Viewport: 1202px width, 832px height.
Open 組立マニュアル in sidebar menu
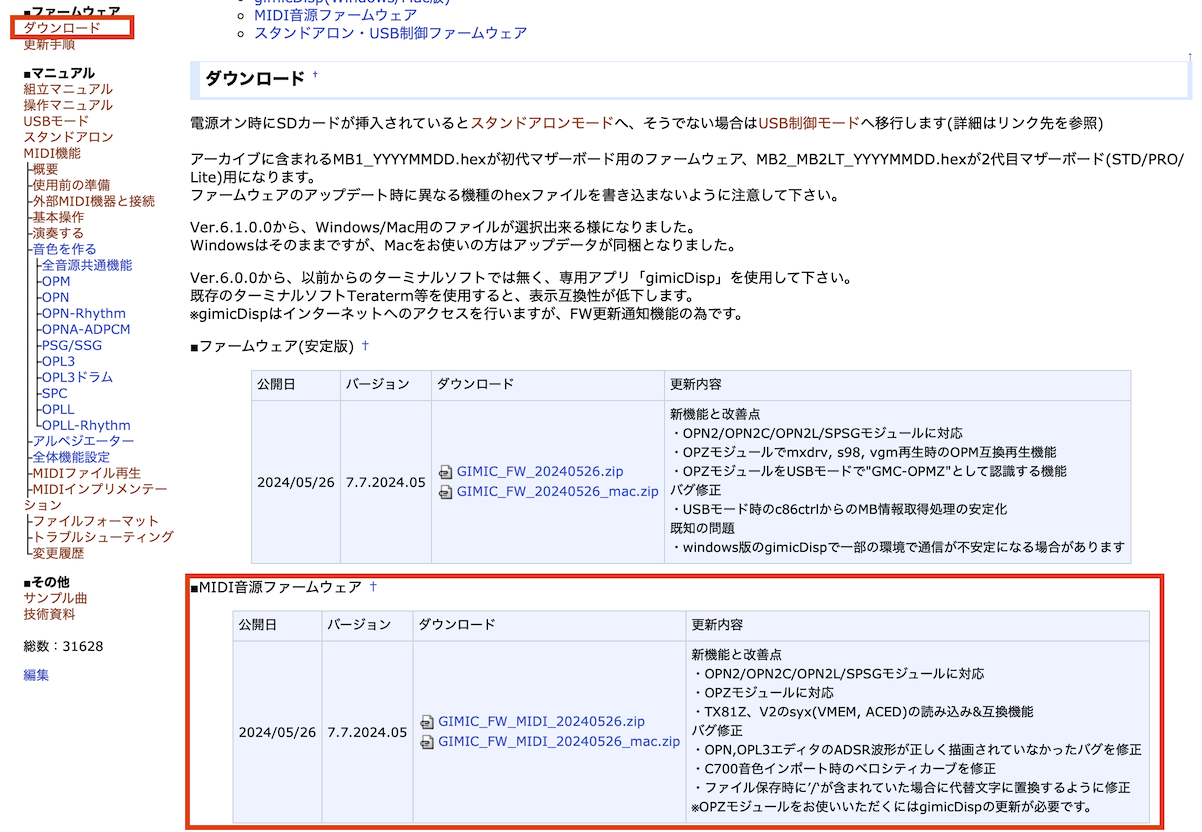68,89
